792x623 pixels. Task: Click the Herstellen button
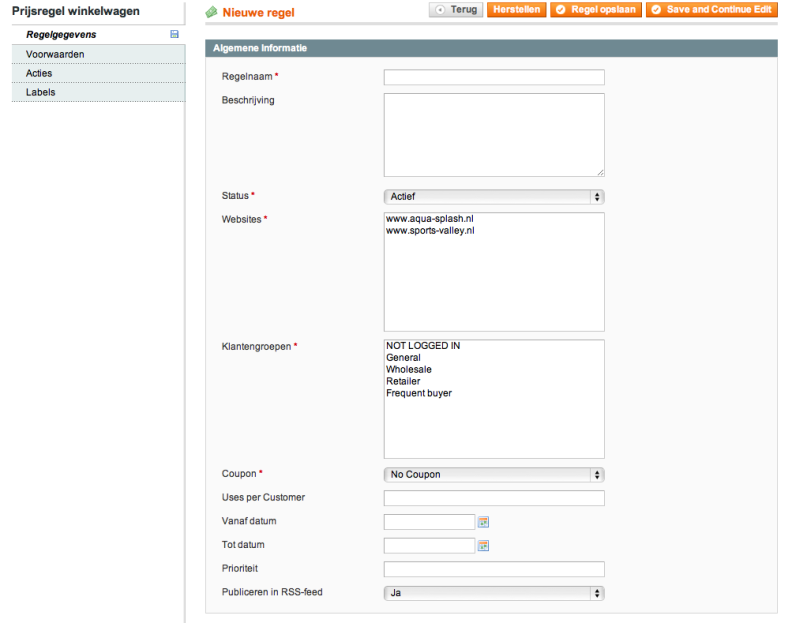516,10
